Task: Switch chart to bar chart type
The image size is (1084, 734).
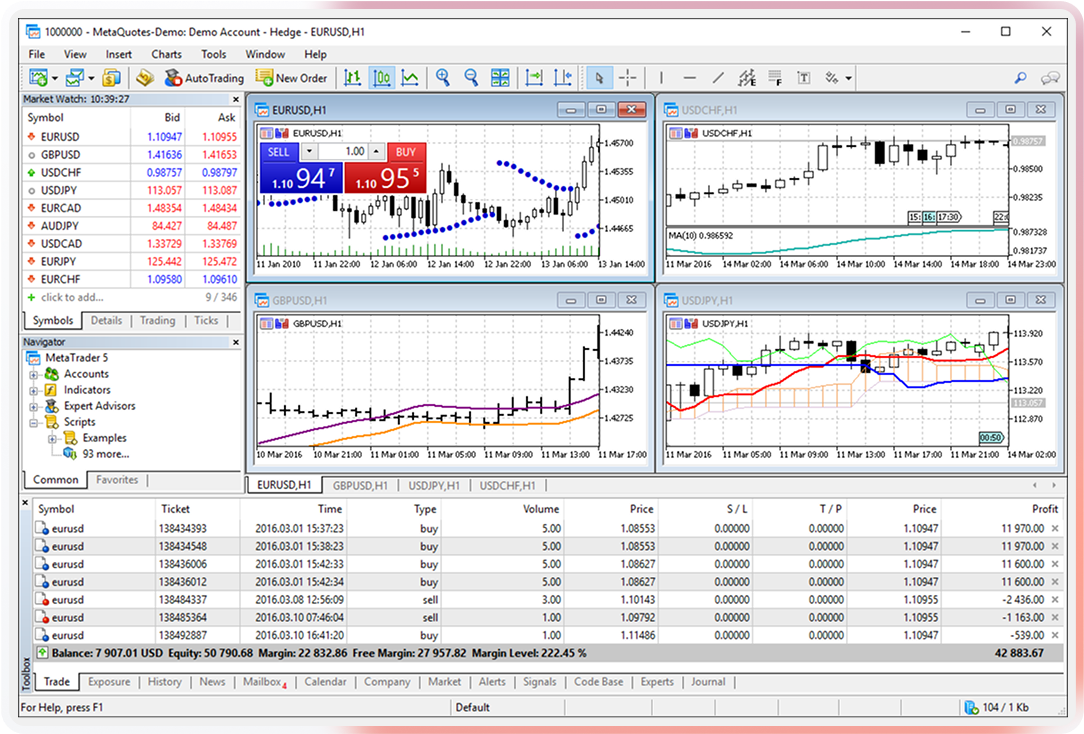Action: [x=353, y=78]
